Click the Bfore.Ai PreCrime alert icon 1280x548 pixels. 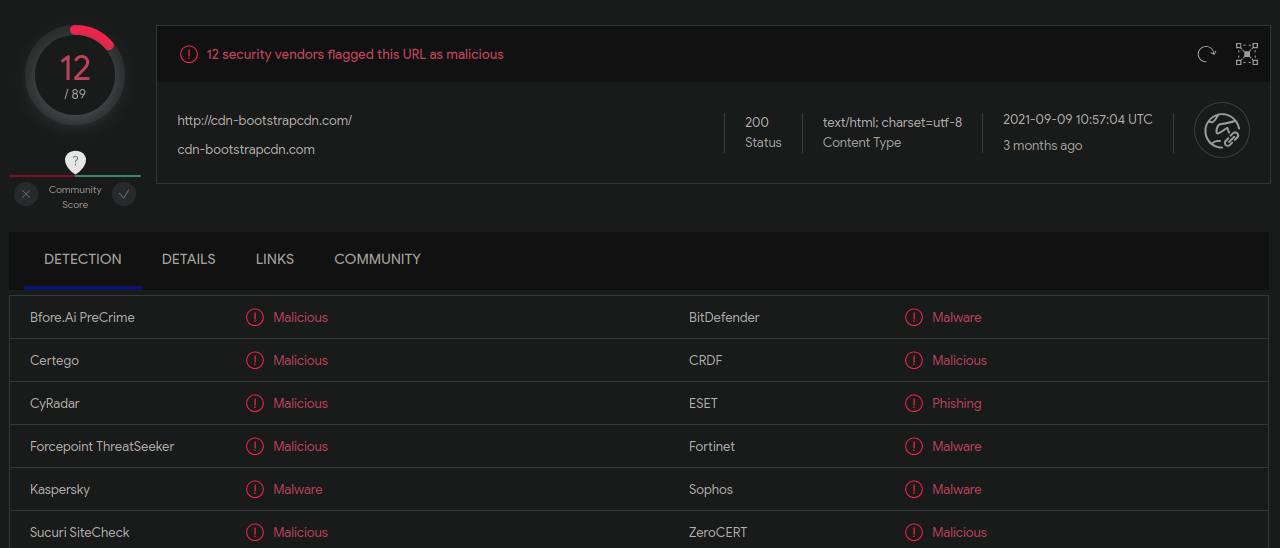point(255,317)
